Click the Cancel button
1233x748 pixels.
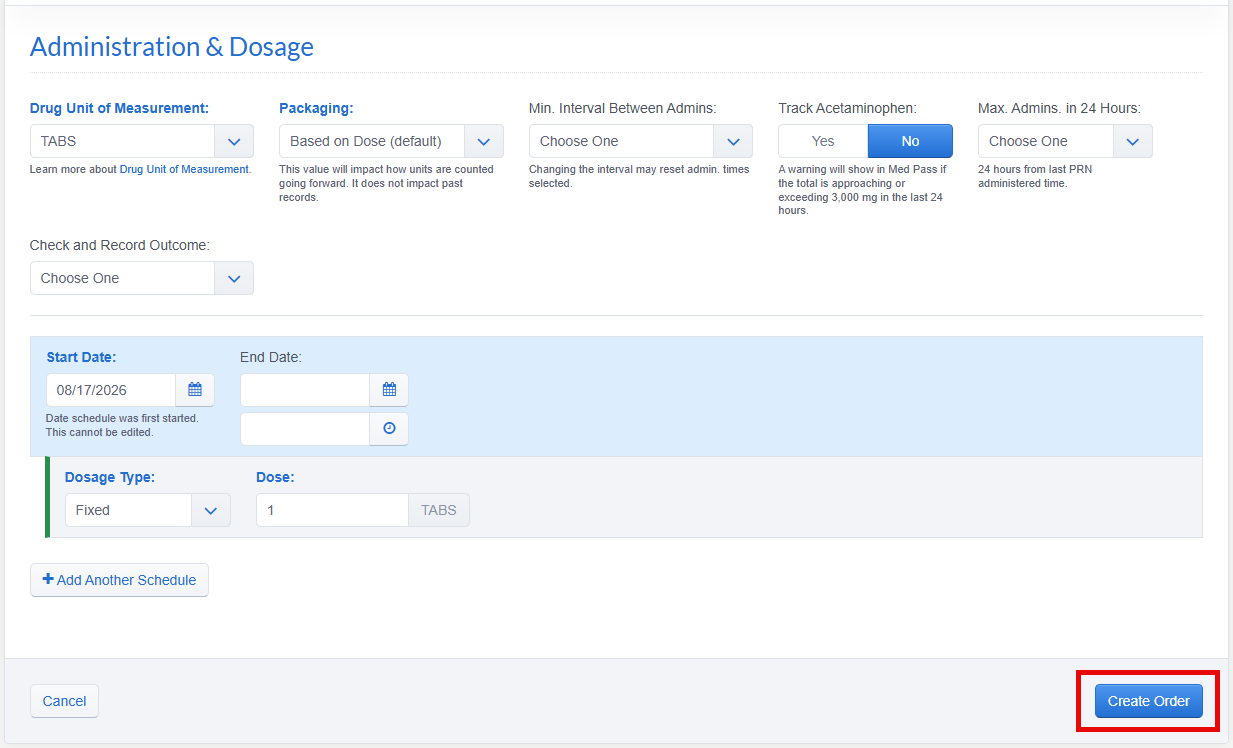[64, 701]
